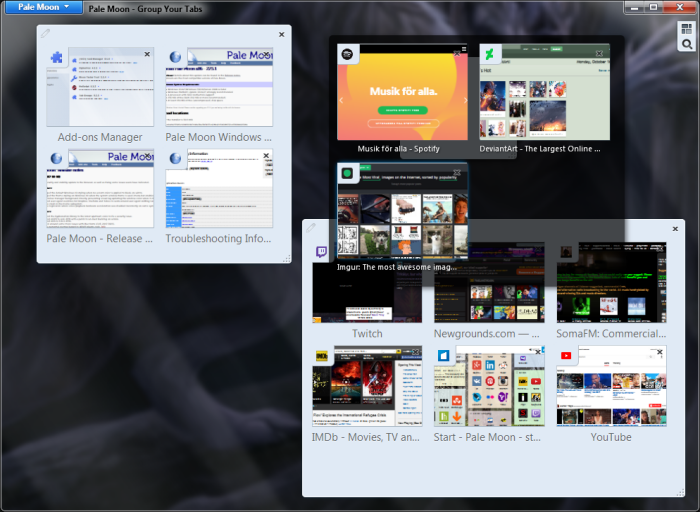Click pencil icon to name first tab group
Viewport: 700px width, 512px height.
45,33
